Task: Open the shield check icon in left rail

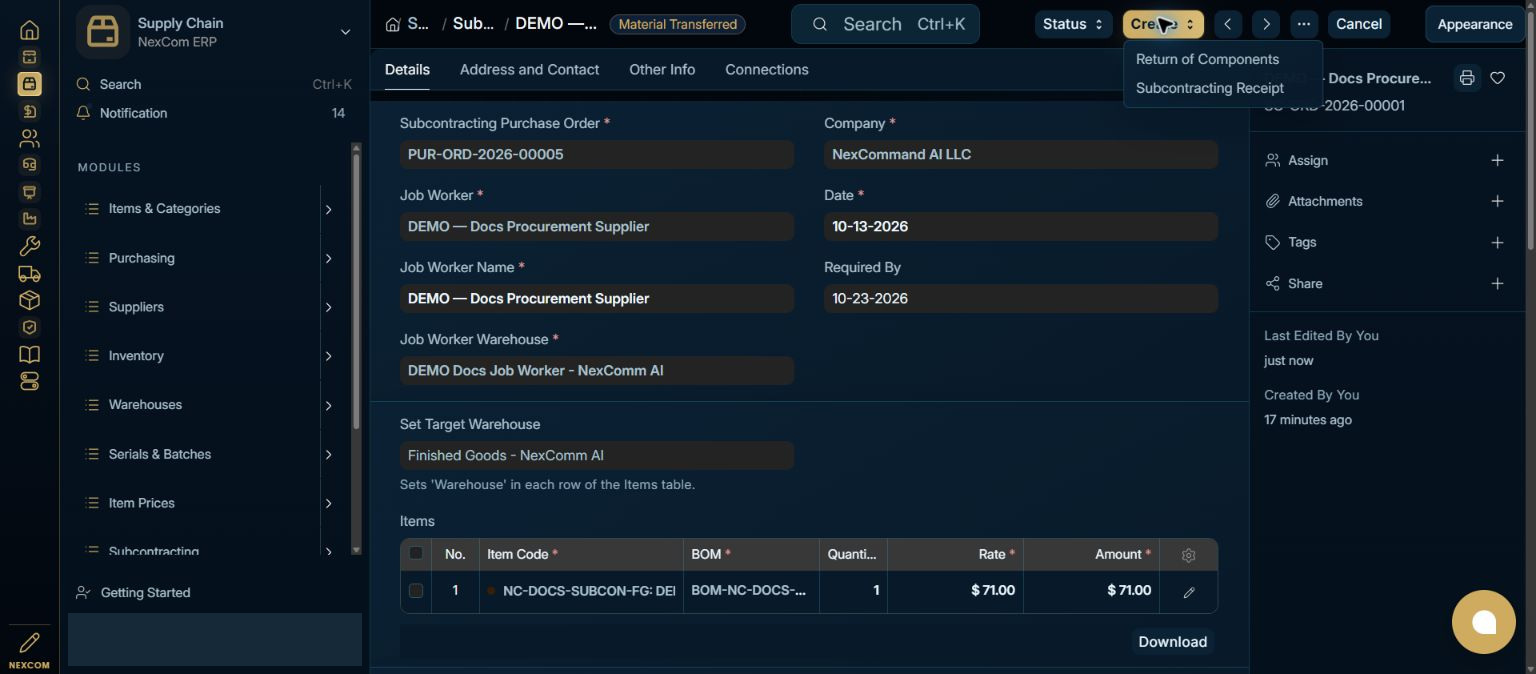Action: [x=29, y=327]
